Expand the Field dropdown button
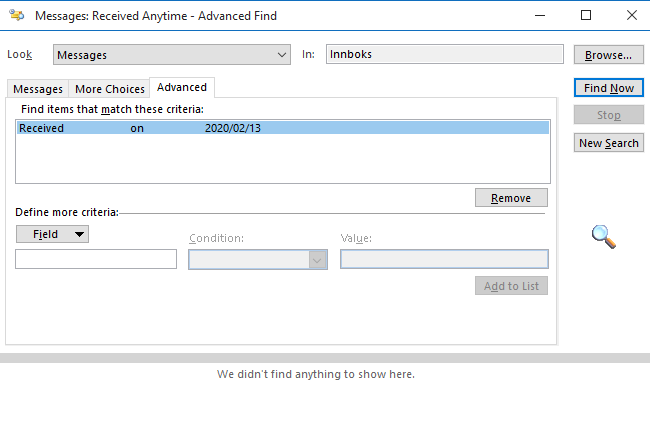This screenshot has height=430, width=650. (x=52, y=234)
